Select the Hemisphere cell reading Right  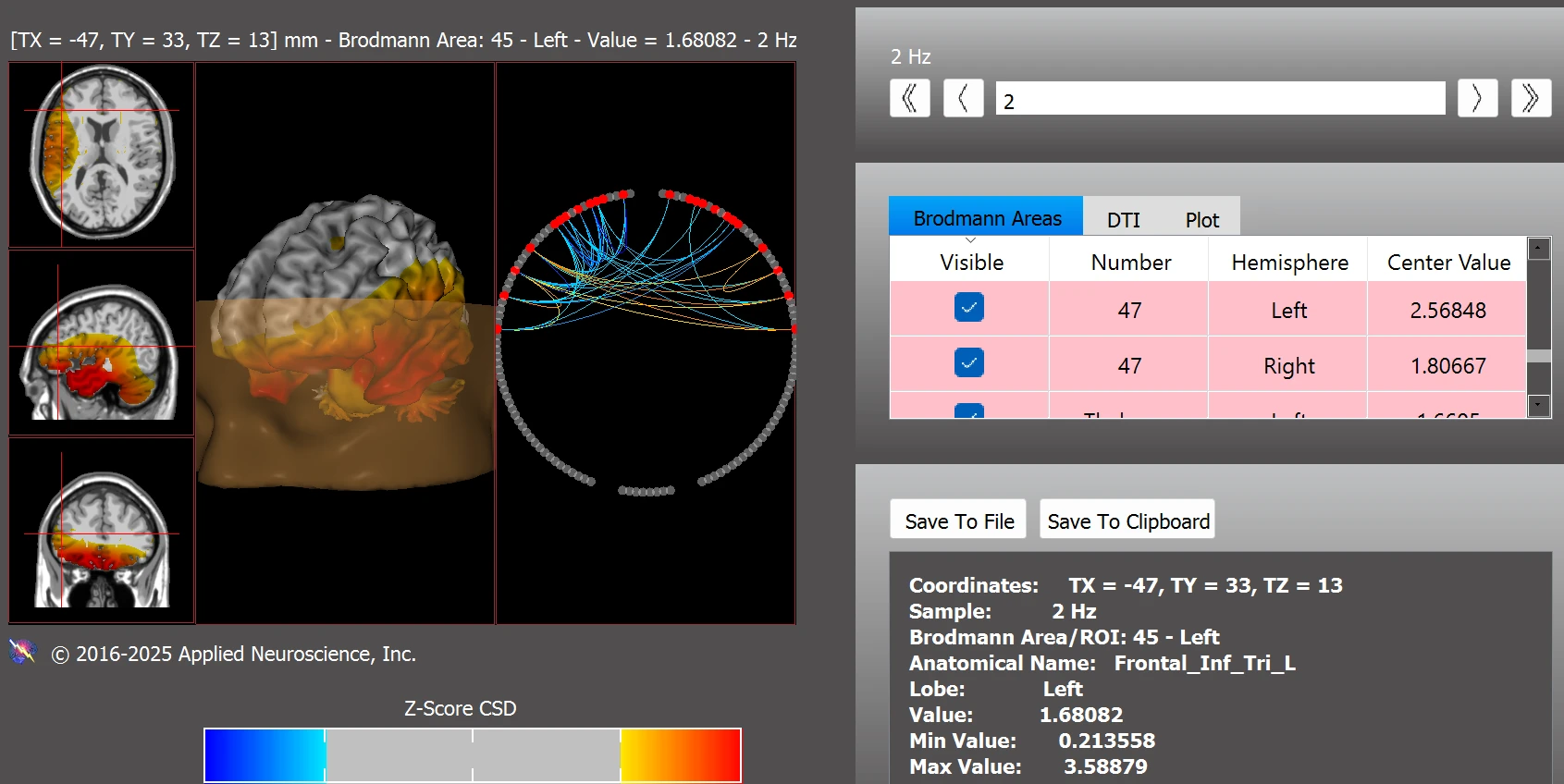click(1288, 365)
